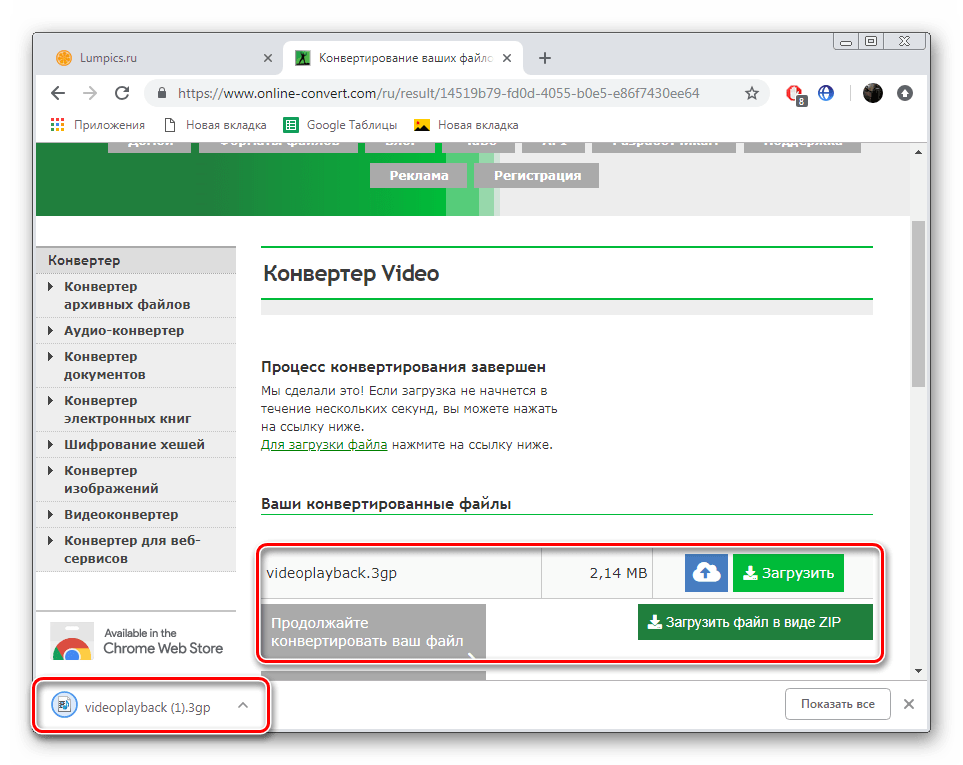
Task: Open the Opera-style extension with badge 8
Action: point(795,94)
